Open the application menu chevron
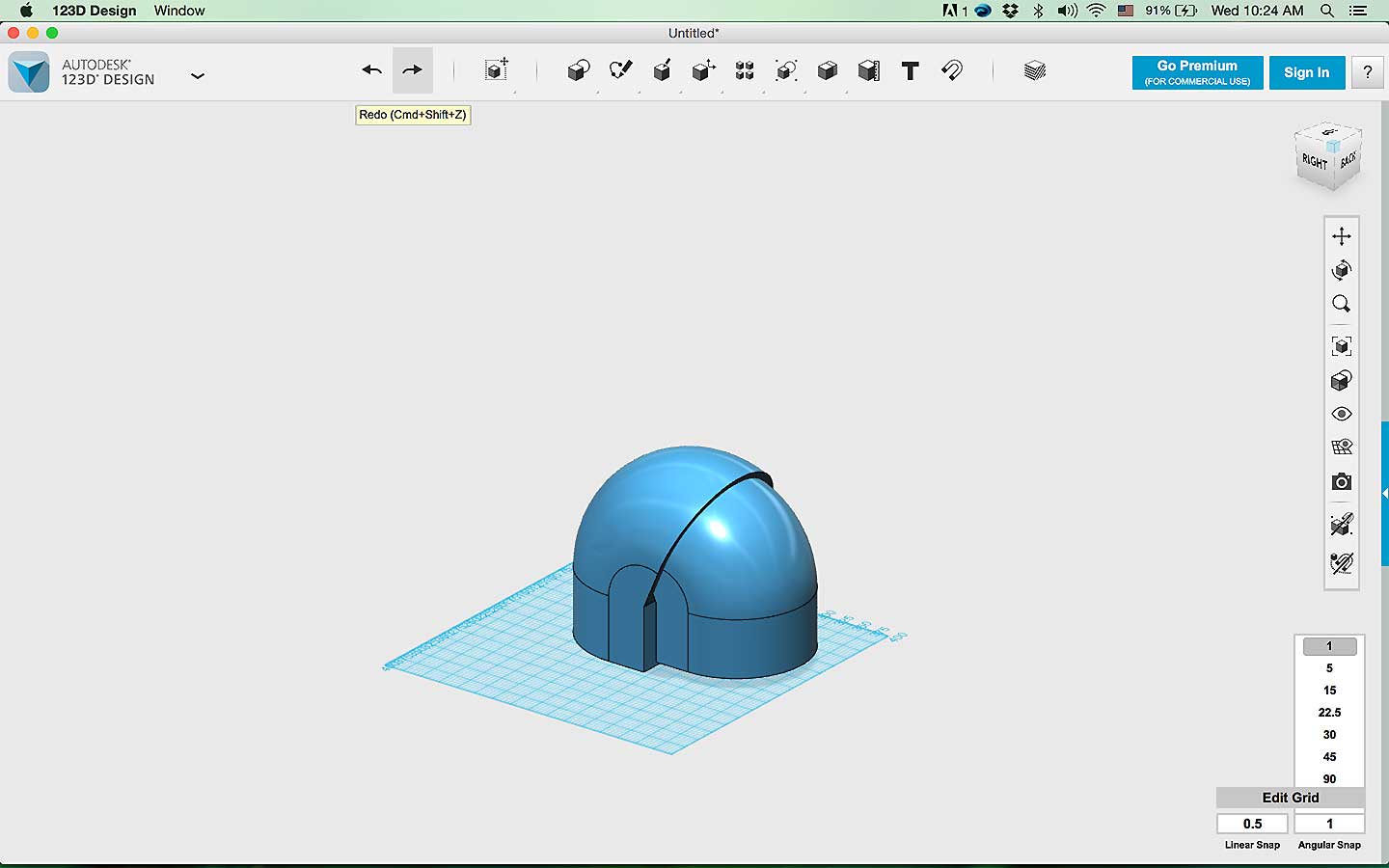 tap(198, 75)
